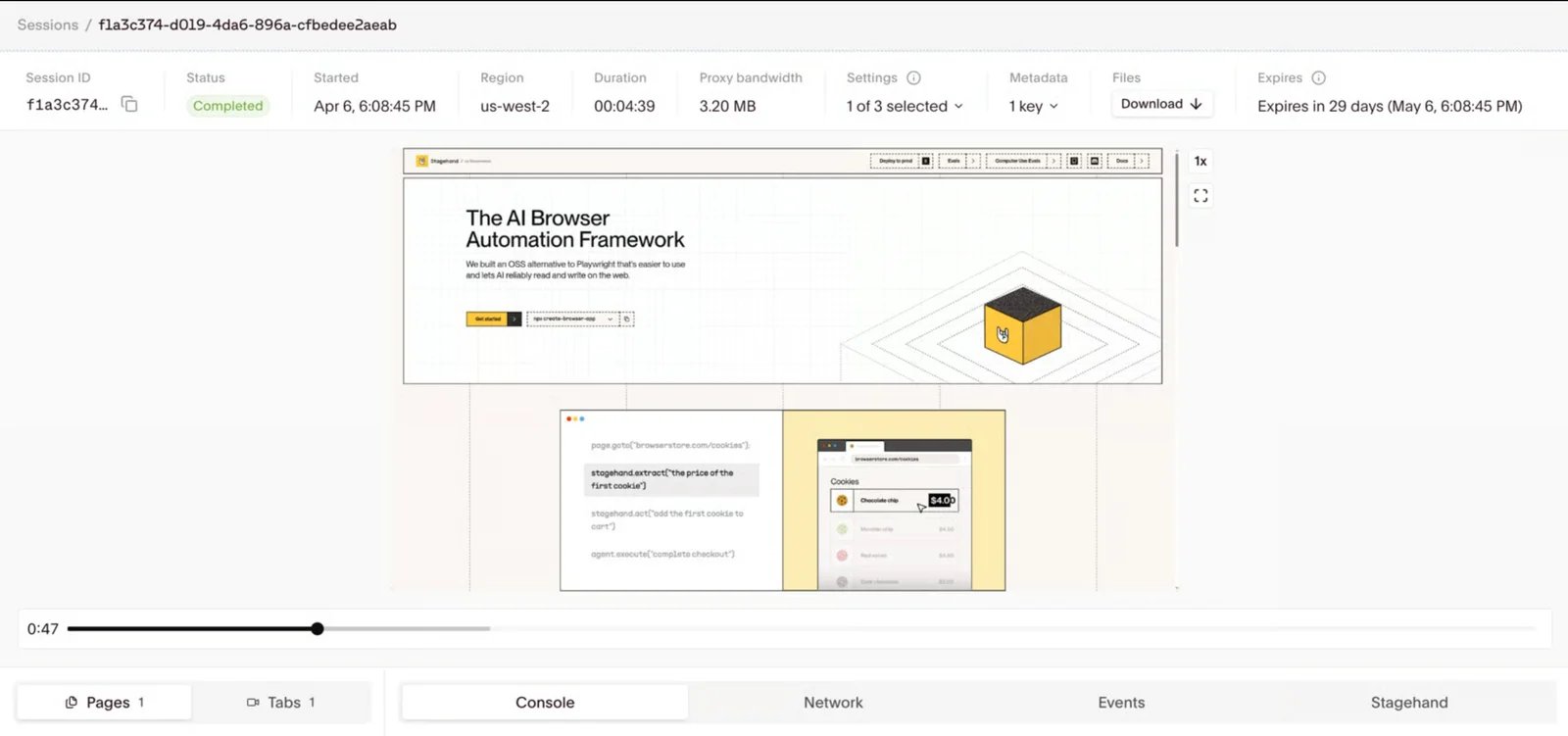Click the 0:47 playback time
The width and height of the screenshot is (1568, 736).
[x=43, y=629]
